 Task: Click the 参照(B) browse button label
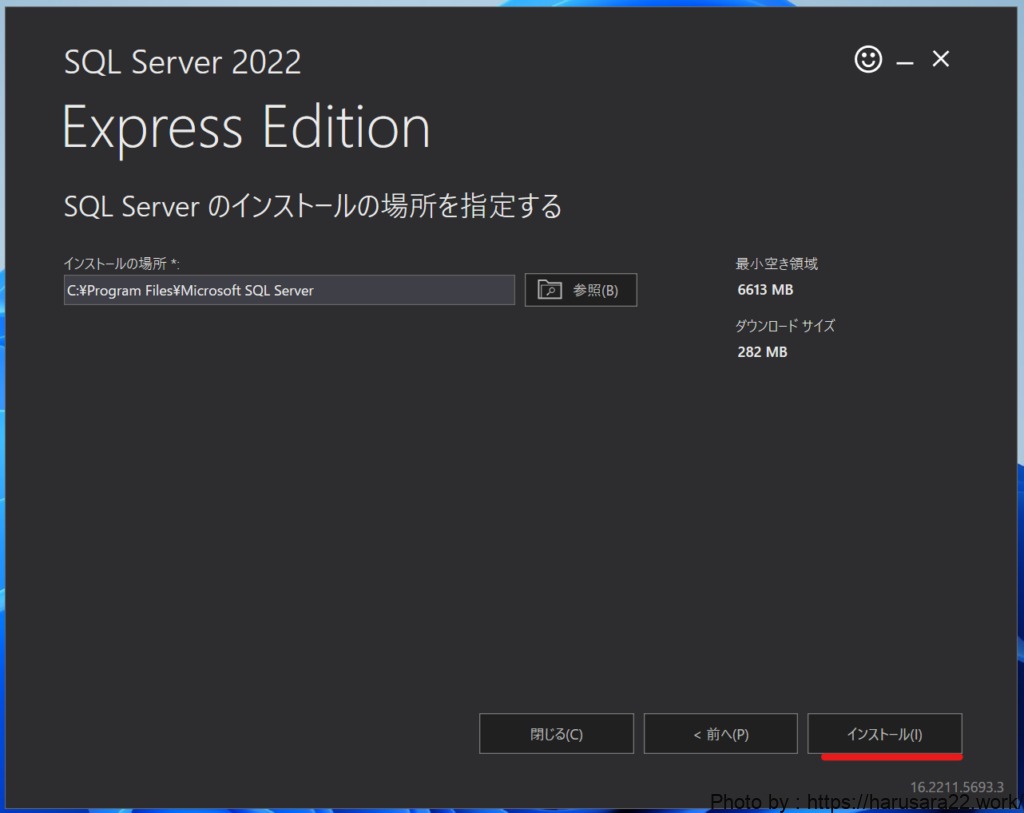(x=595, y=290)
